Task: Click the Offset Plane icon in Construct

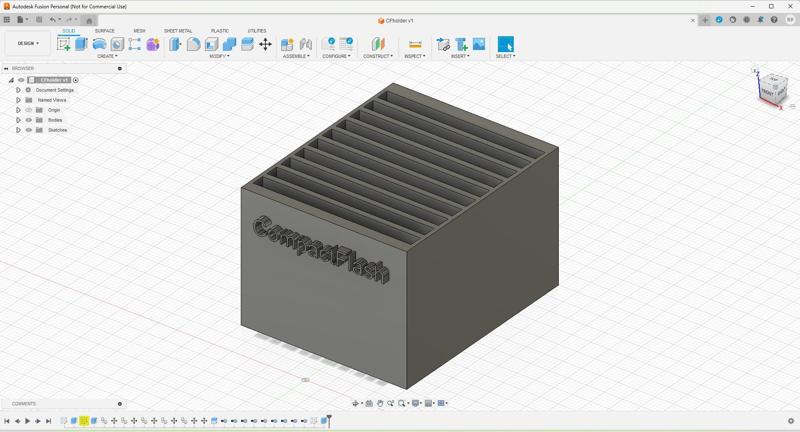Action: click(x=378, y=44)
